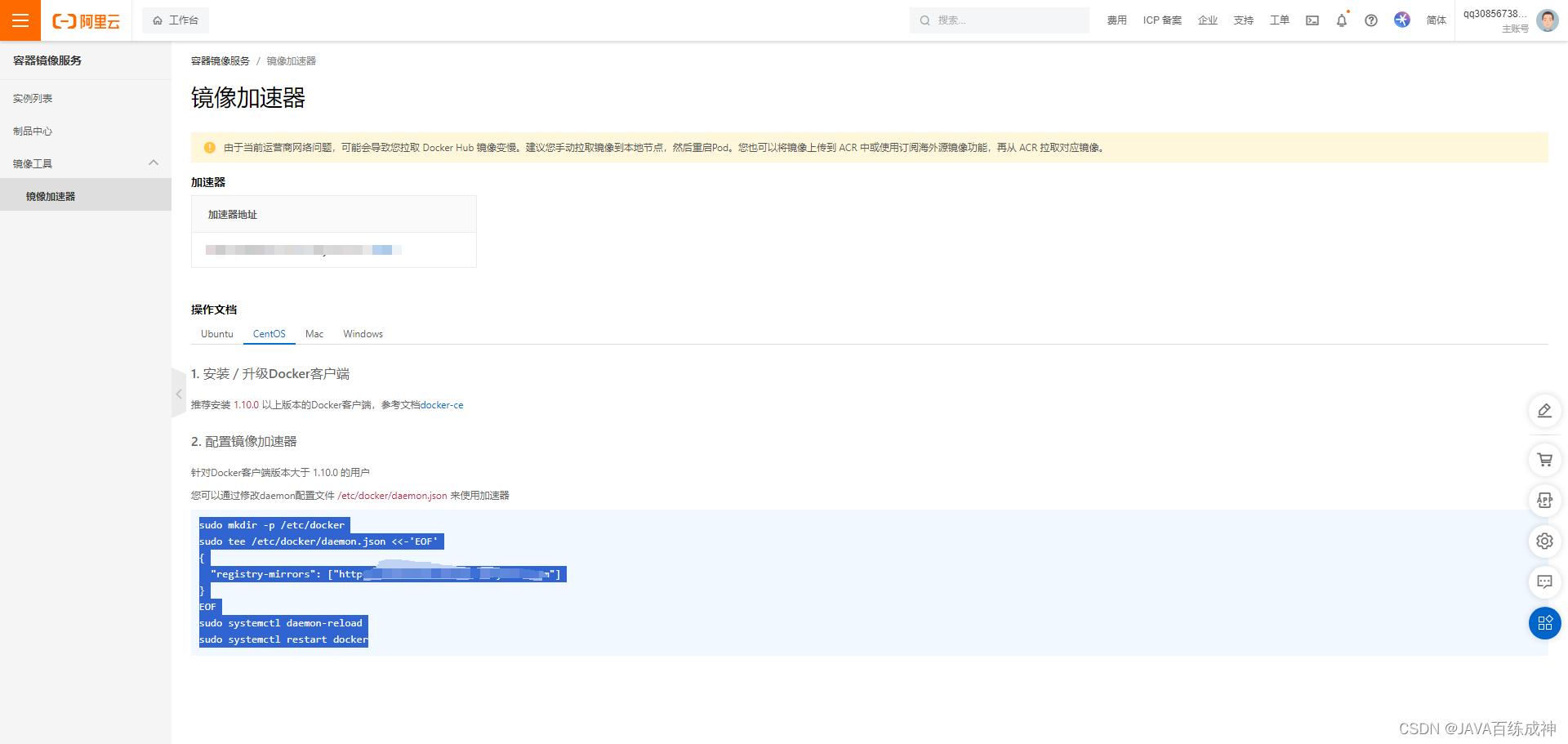Open the 费用 menu
The width and height of the screenshot is (1568, 744).
tap(1116, 20)
